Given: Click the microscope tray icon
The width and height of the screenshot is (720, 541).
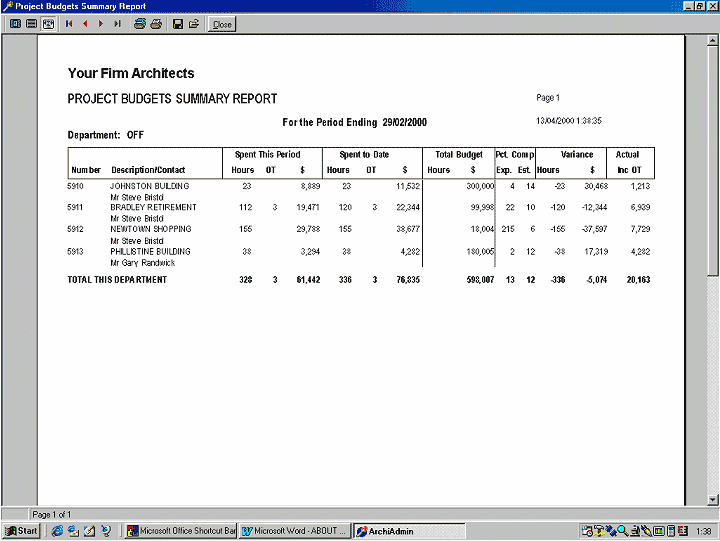Looking at the screenshot, I should (635, 531).
